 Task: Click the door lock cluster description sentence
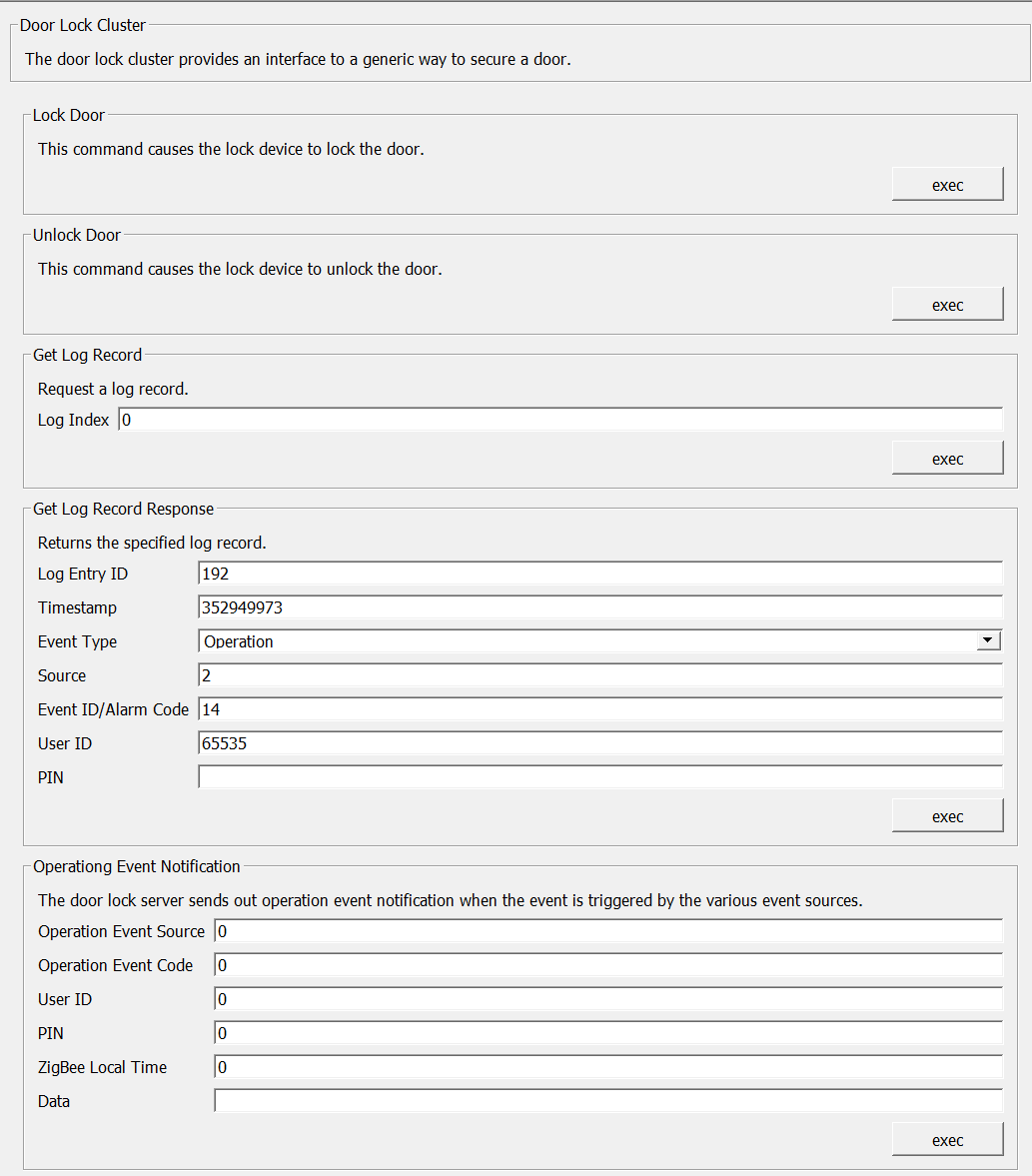pyautogui.click(x=298, y=59)
